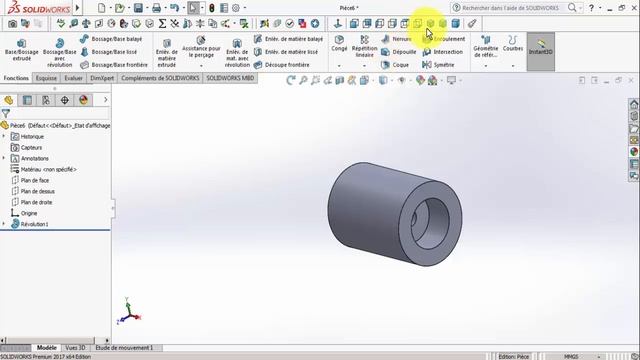Choose the Intersection tool
This screenshot has height=360, width=640.
click(442, 52)
